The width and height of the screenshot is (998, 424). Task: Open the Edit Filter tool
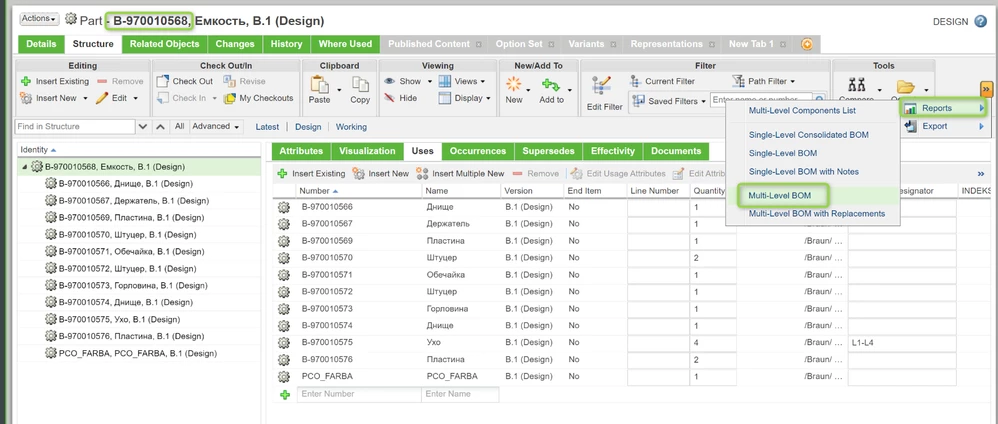pyautogui.click(x=604, y=92)
